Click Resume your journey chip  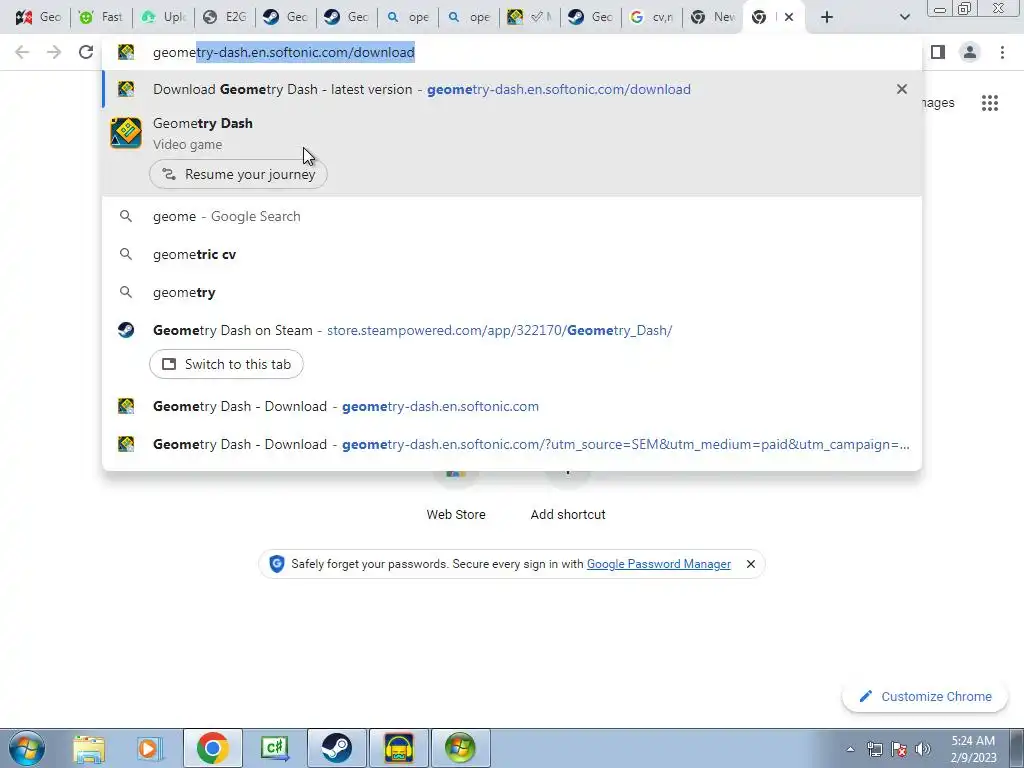point(238,174)
